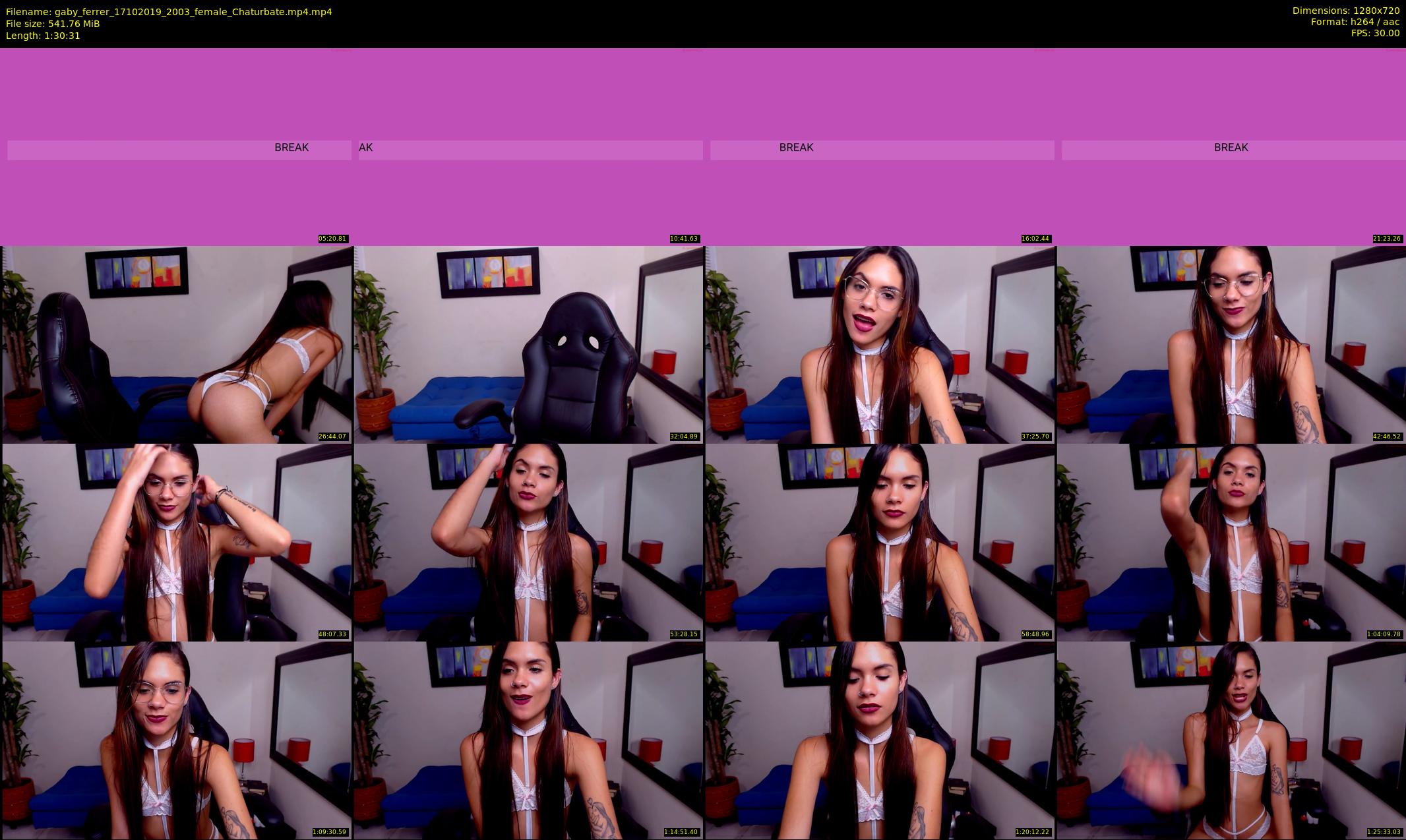Click the "Format: h264 / aac" text
The width and height of the screenshot is (1406, 840).
tap(1355, 22)
